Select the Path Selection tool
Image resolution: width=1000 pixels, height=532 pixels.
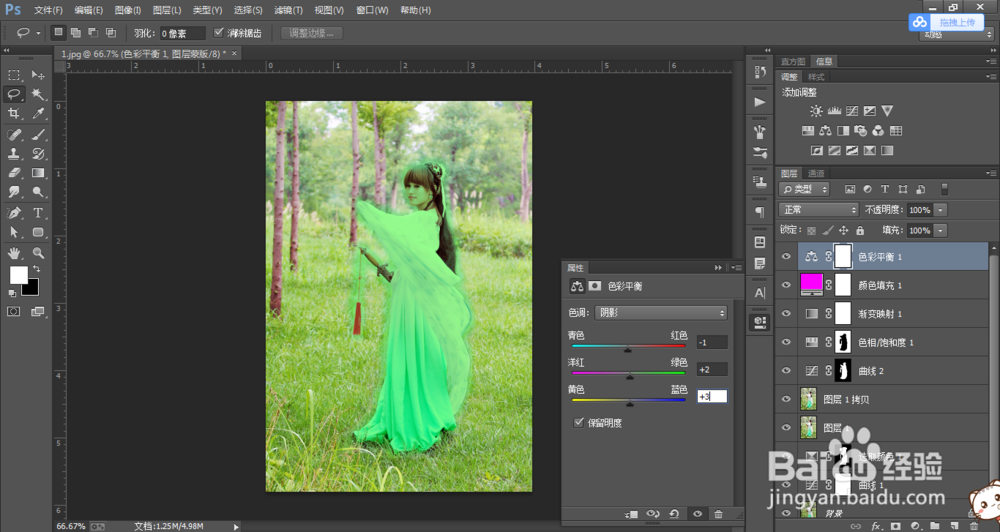pyautogui.click(x=14, y=232)
